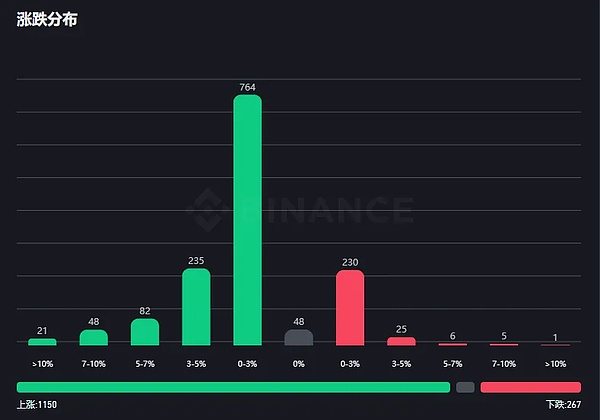The image size is (600, 420).
Task: Click the green 5-7% bar showing 82
Action: [x=145, y=332]
